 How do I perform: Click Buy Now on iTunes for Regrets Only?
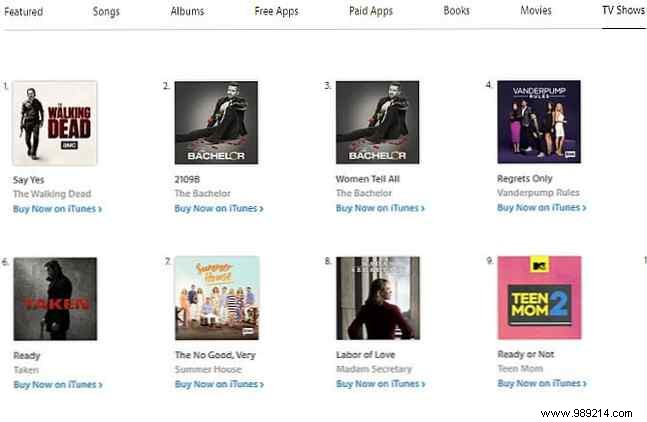click(541, 208)
